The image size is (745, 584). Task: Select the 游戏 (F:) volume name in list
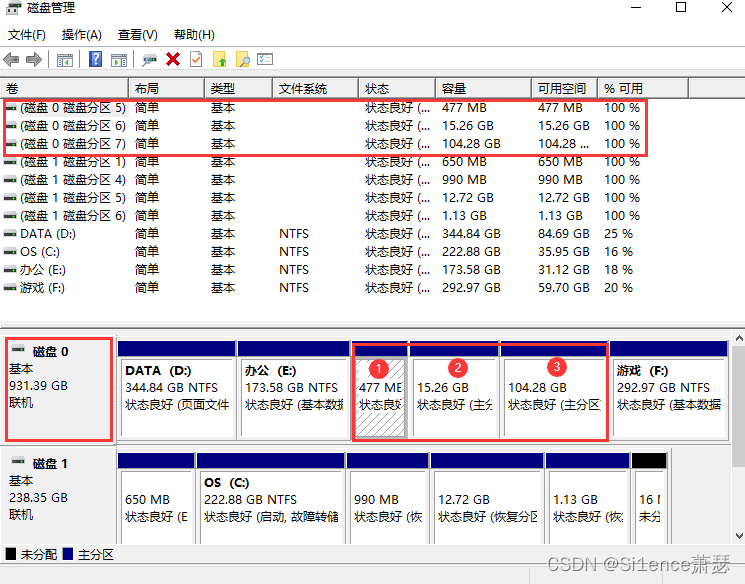[42, 288]
